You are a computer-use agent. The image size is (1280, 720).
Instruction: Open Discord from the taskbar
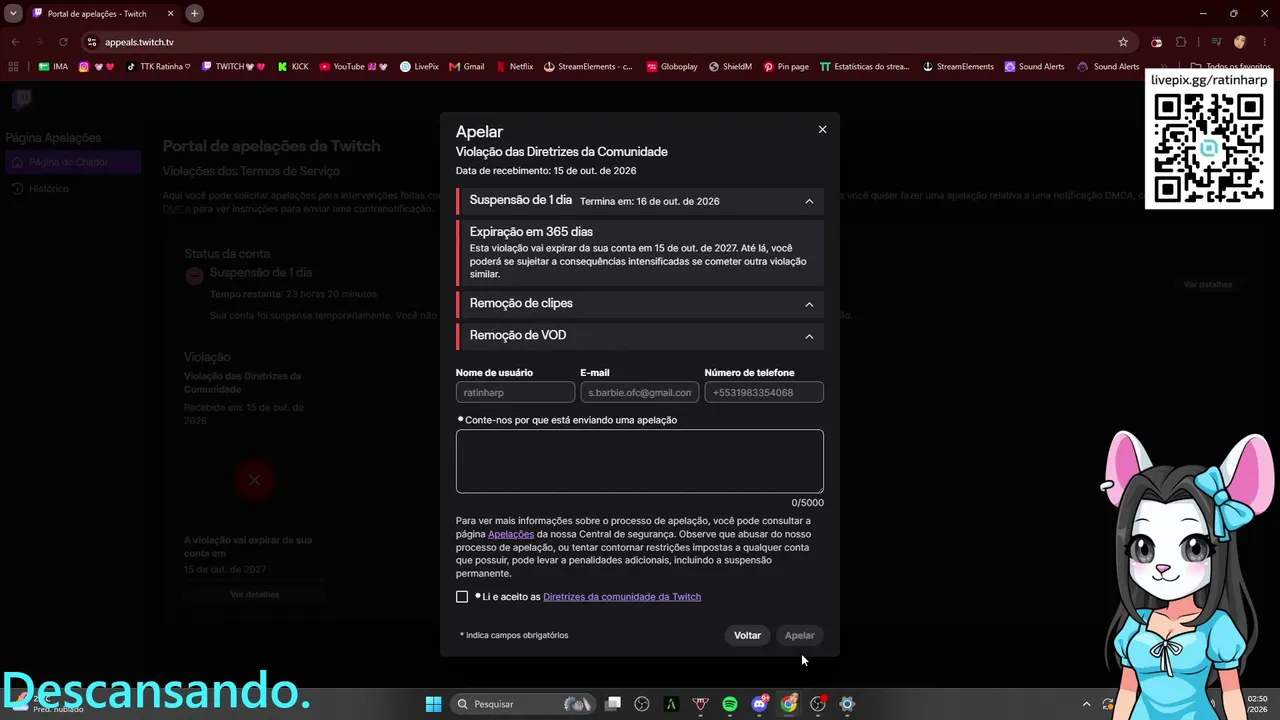[759, 704]
